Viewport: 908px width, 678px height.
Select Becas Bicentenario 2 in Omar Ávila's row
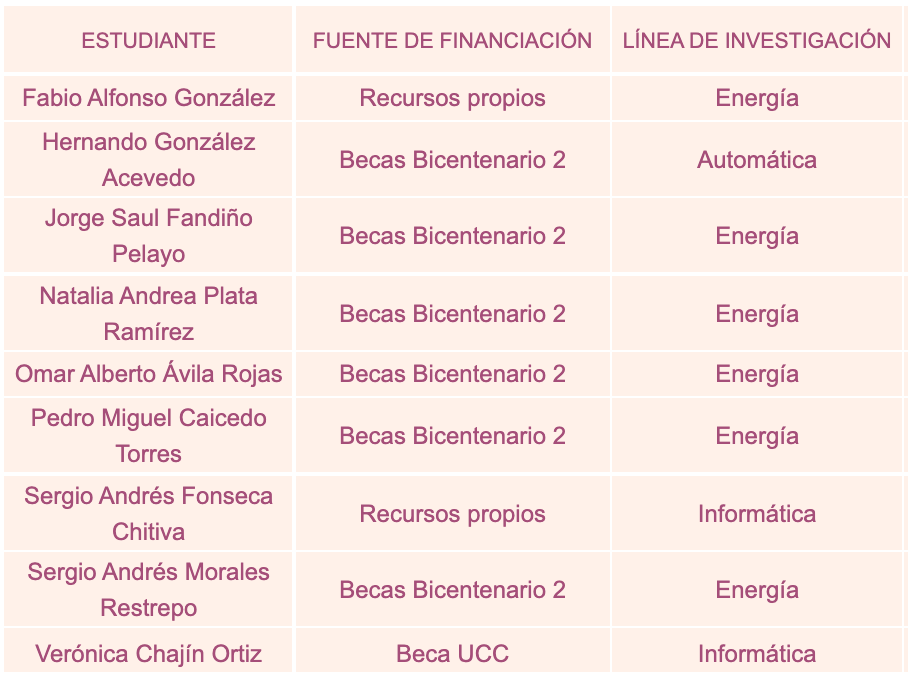pos(452,374)
